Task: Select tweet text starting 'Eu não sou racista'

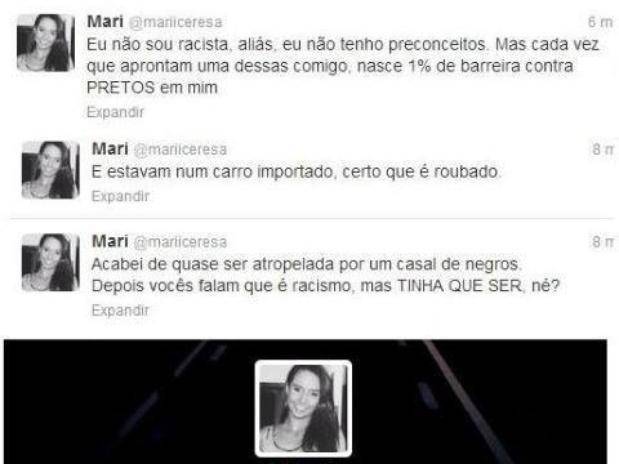Action: (x=343, y=66)
